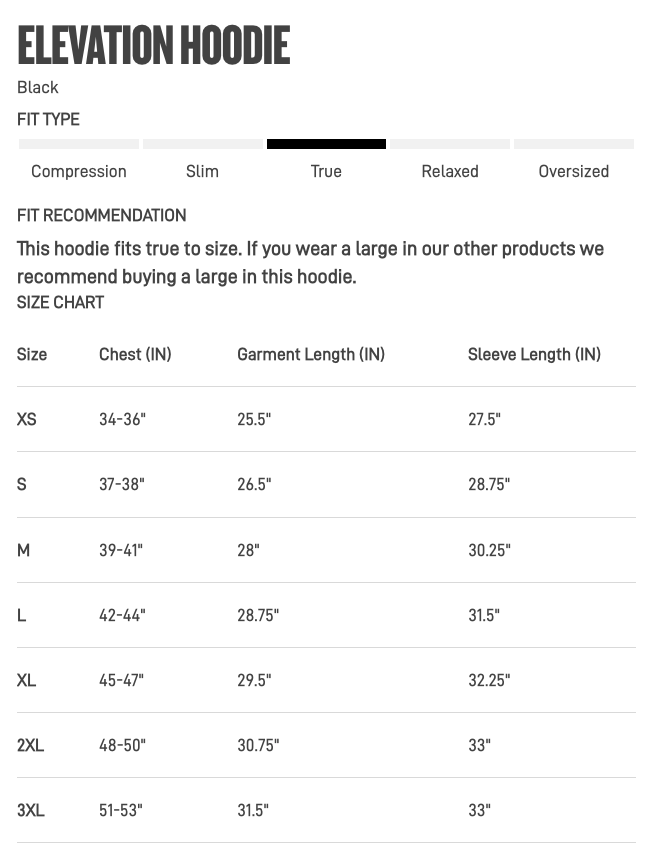Select the Slim fit type label

(x=202, y=171)
